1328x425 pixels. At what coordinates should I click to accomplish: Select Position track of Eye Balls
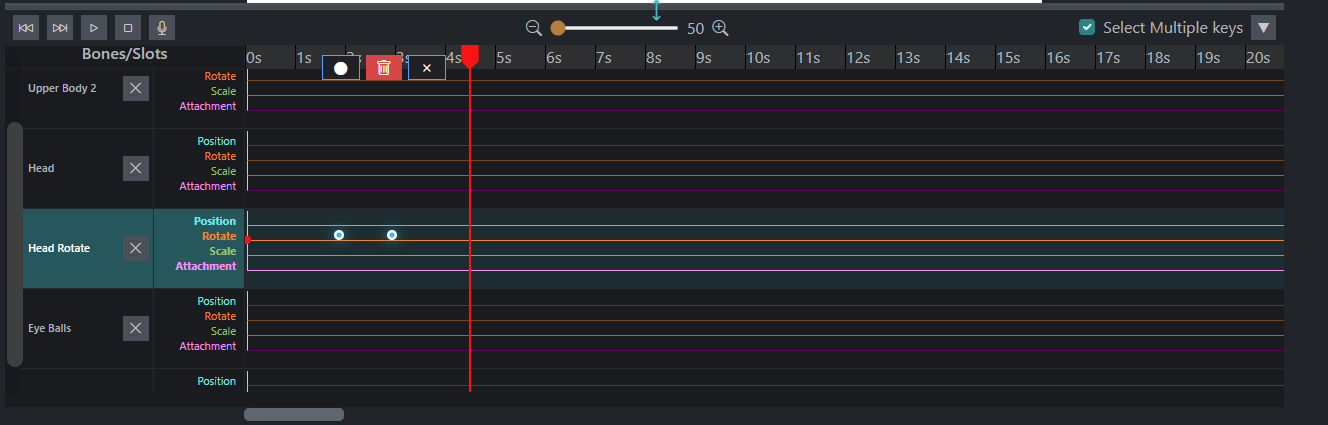tap(216, 301)
